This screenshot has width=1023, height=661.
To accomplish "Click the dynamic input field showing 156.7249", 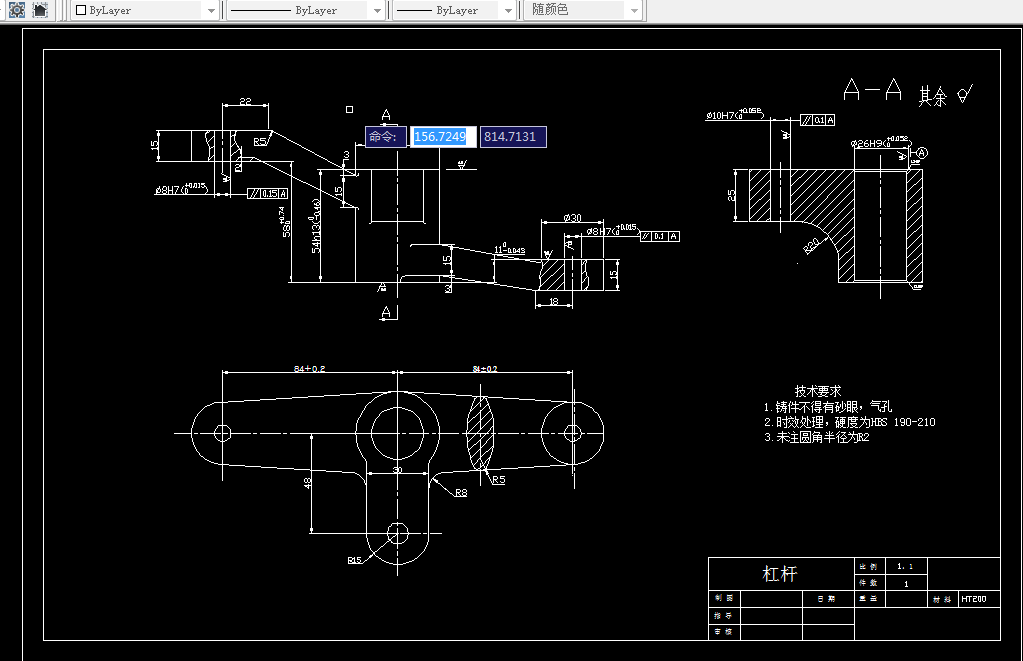I will point(443,136).
